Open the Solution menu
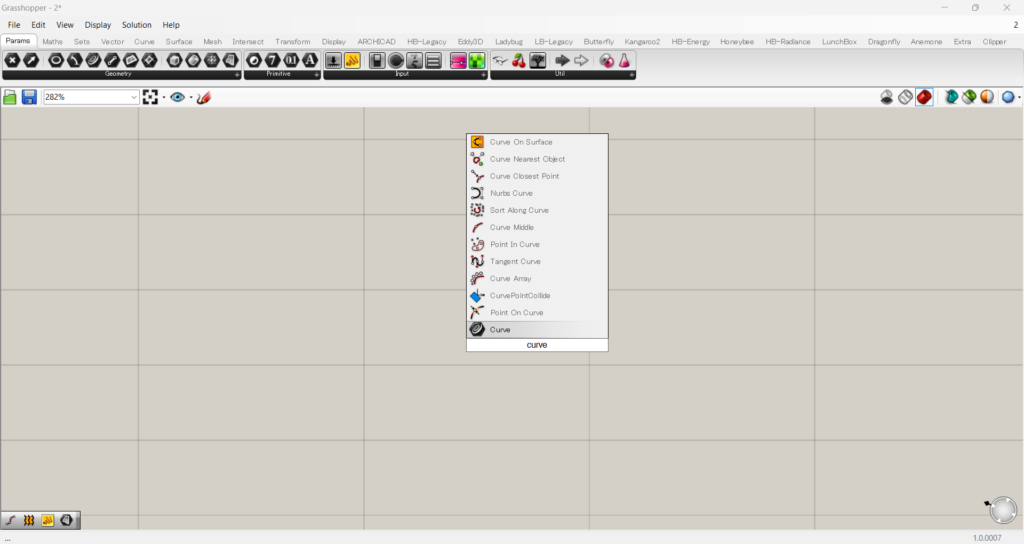Viewport: 1024px width, 544px height. coord(137,24)
